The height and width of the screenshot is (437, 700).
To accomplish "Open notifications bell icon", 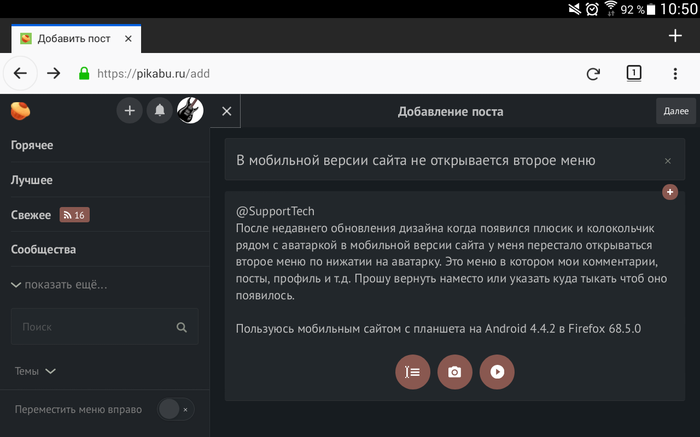I will pyautogui.click(x=159, y=111).
